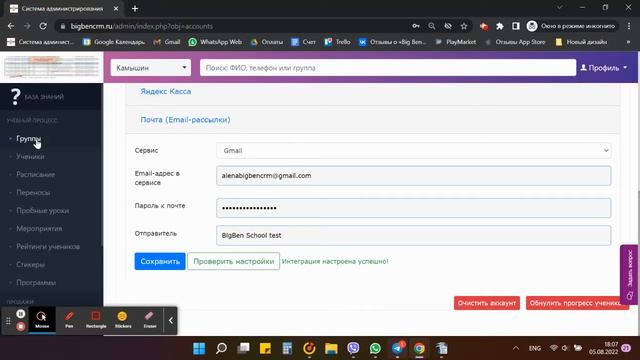Open WhatsApp from taskbar
This screenshot has height=360, width=640.
click(x=375, y=348)
